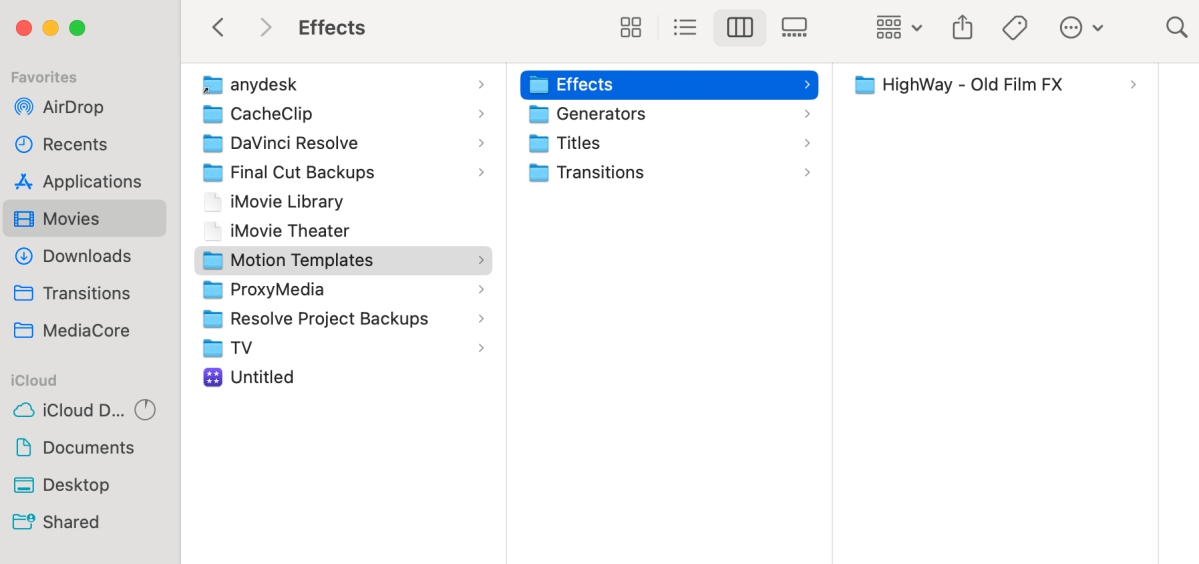1199x564 pixels.
Task: Open the Finder search
Action: pyautogui.click(x=1176, y=28)
